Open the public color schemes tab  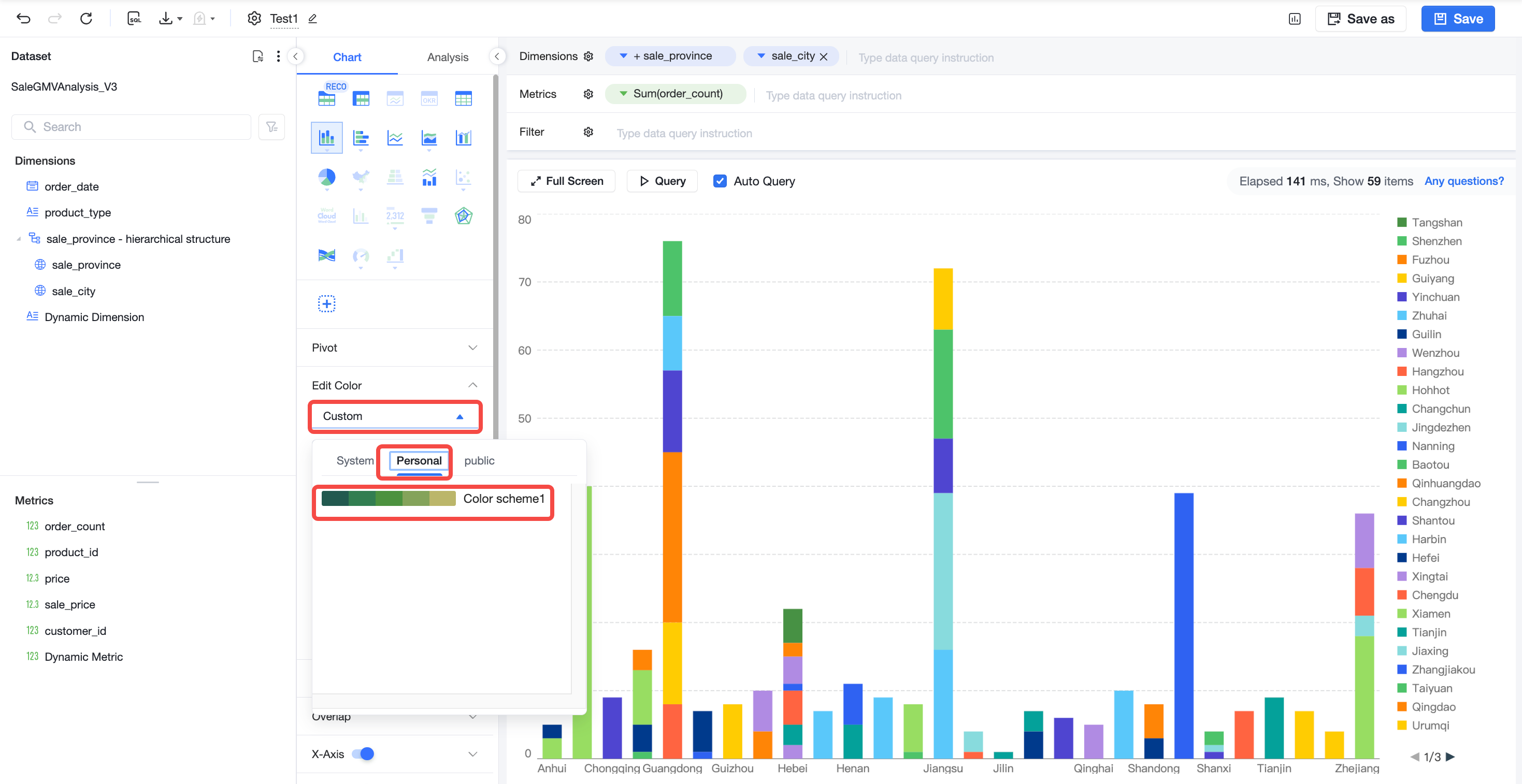[x=479, y=461]
